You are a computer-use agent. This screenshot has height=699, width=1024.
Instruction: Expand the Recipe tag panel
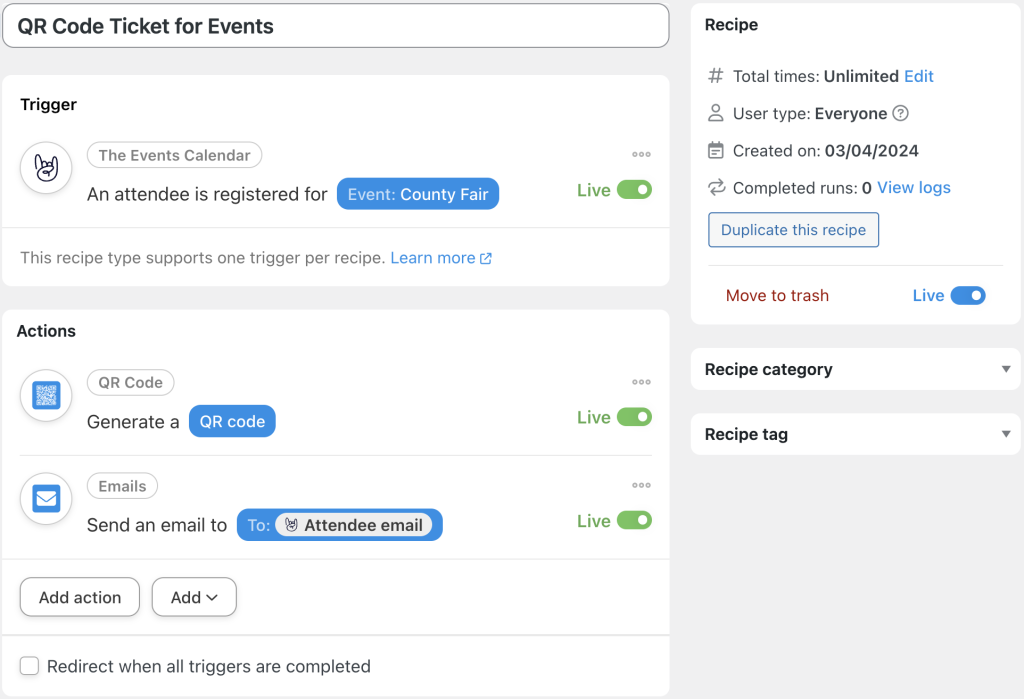coord(1006,434)
